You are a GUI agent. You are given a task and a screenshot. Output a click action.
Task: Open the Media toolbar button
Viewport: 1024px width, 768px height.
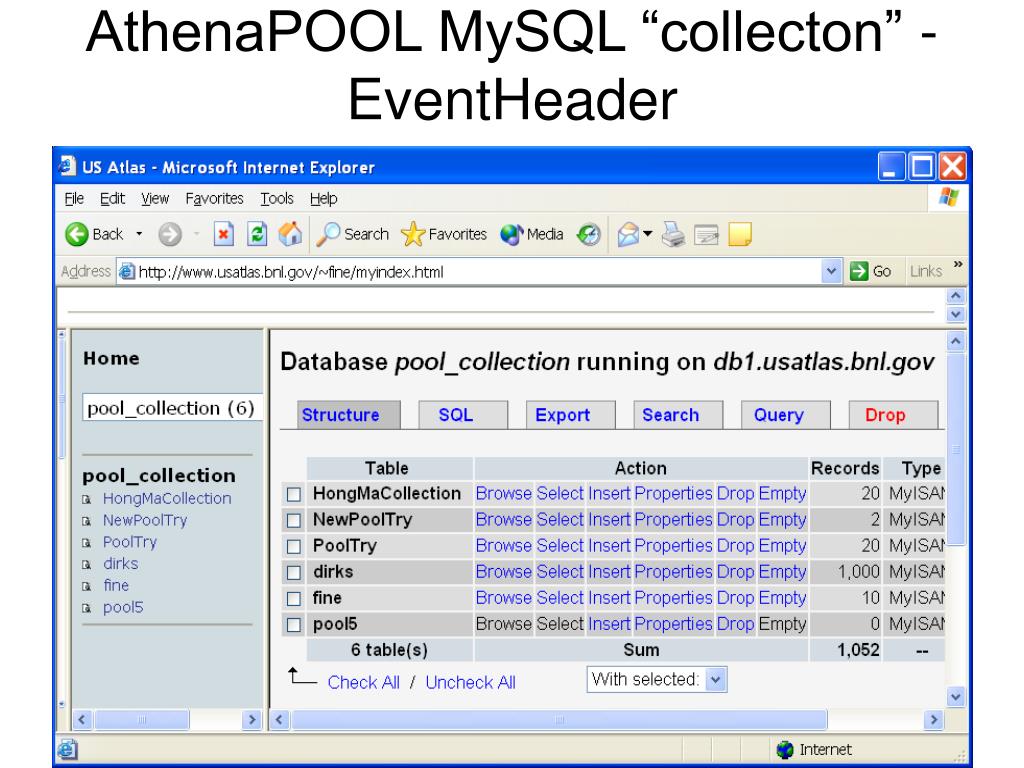point(532,234)
